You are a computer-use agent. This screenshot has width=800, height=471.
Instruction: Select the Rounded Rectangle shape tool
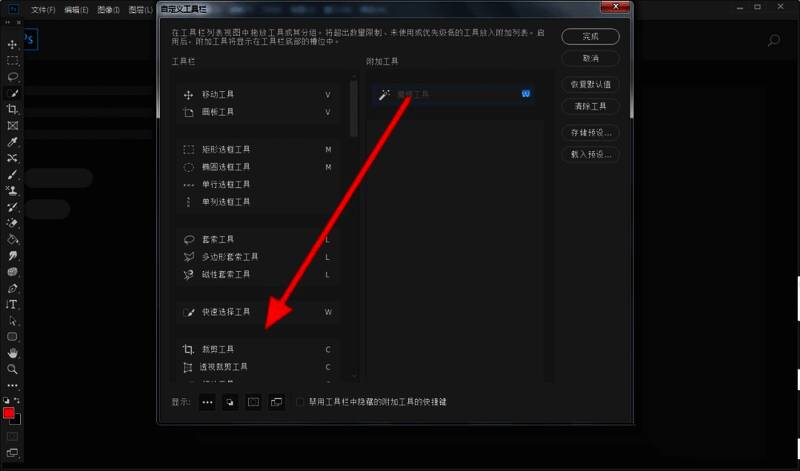[x=12, y=337]
